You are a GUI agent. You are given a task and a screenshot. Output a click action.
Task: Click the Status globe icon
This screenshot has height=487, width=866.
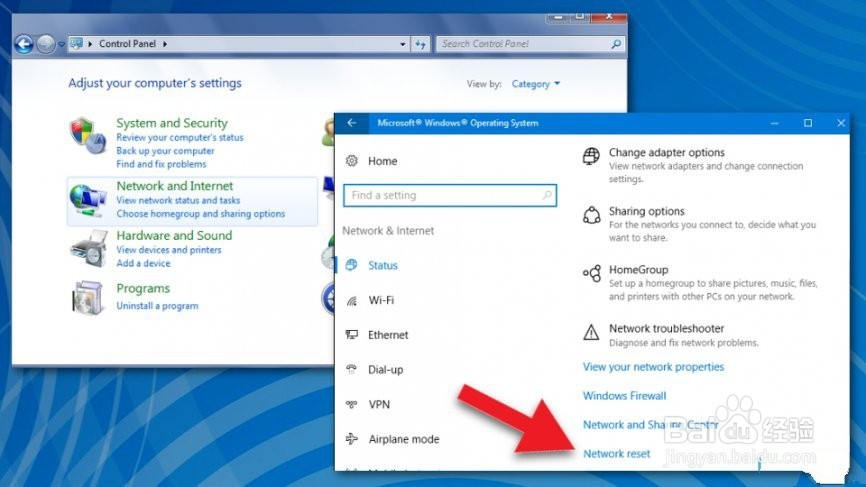coord(351,265)
